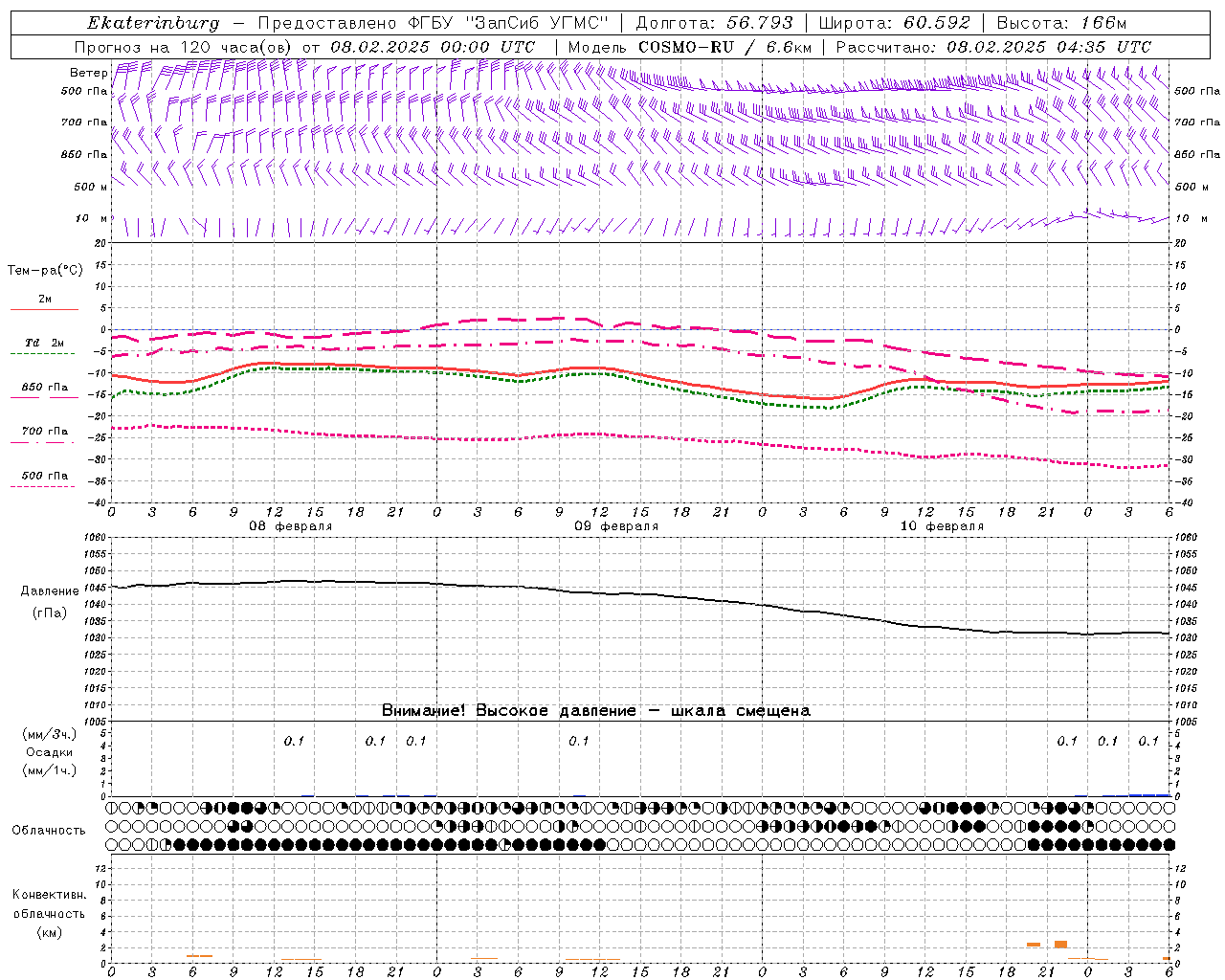Click the Прогноз на 120 часа(ов) header text
This screenshot has height=980, width=1225.
click(x=184, y=47)
